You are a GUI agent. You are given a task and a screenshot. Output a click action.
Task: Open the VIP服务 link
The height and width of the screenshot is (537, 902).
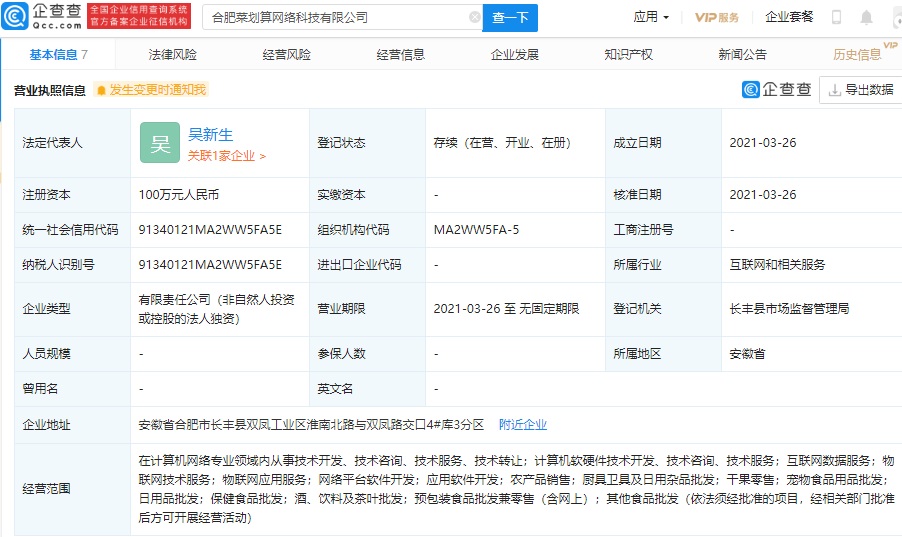pos(717,17)
